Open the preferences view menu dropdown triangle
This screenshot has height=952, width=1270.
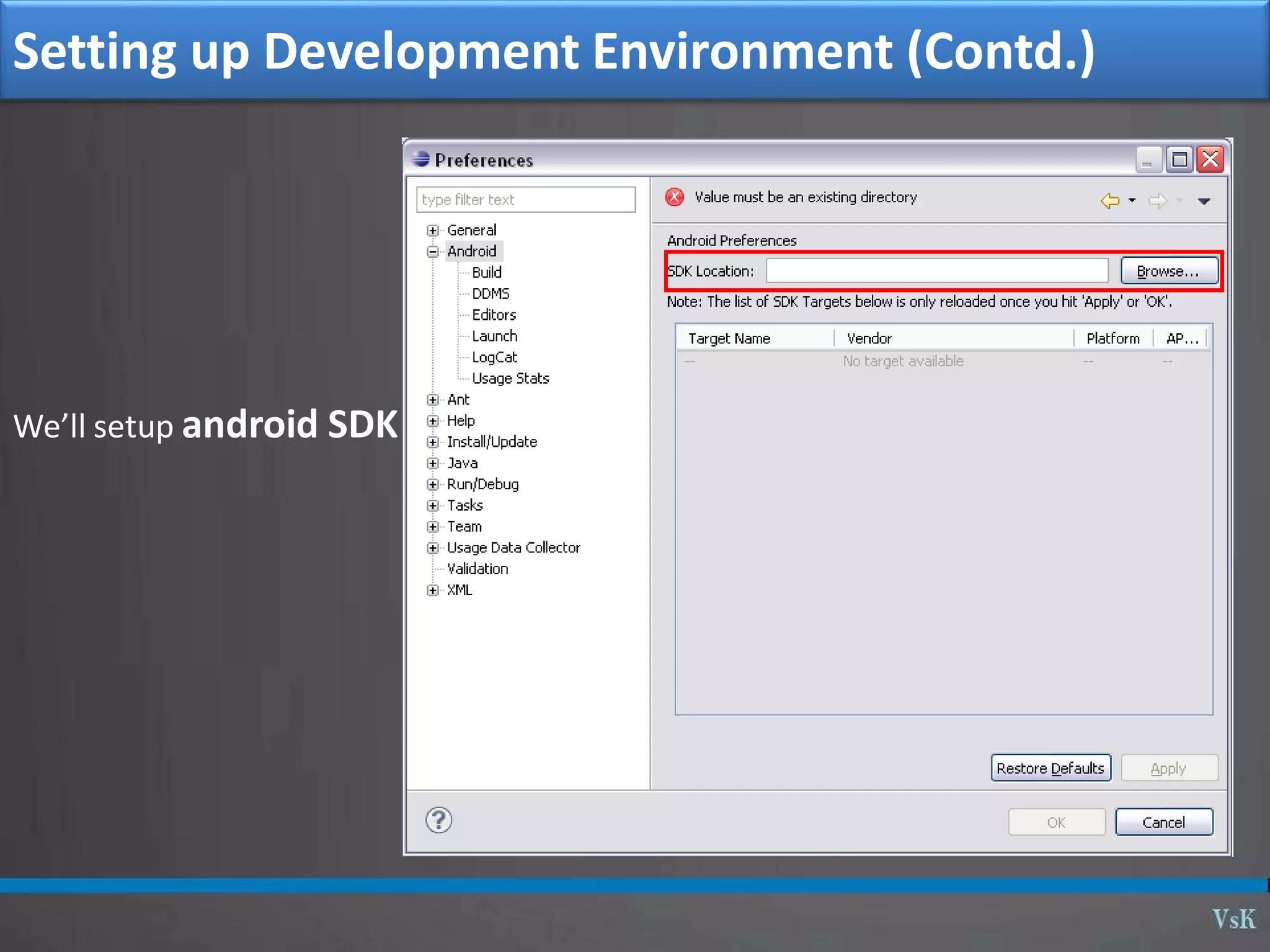click(x=1204, y=201)
